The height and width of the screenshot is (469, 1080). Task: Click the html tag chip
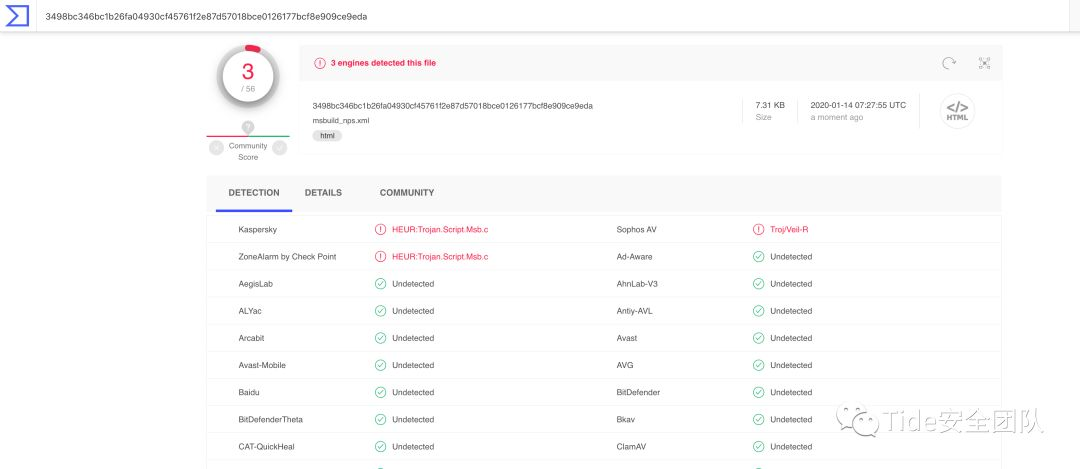coord(327,135)
